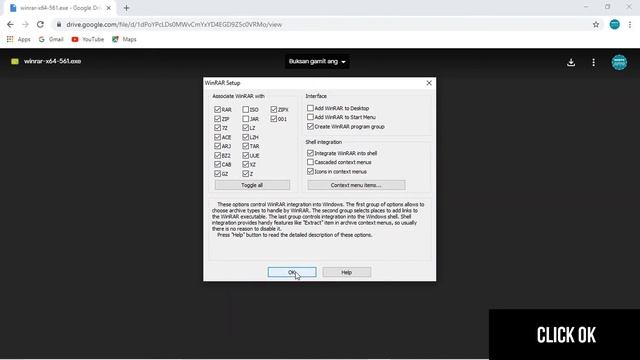Open the Chrome three-dot menu
Screen dimensions: 640x360
pos(630,24)
